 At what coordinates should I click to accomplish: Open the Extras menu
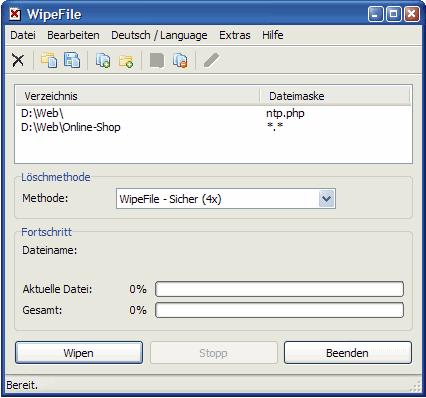[x=235, y=35]
